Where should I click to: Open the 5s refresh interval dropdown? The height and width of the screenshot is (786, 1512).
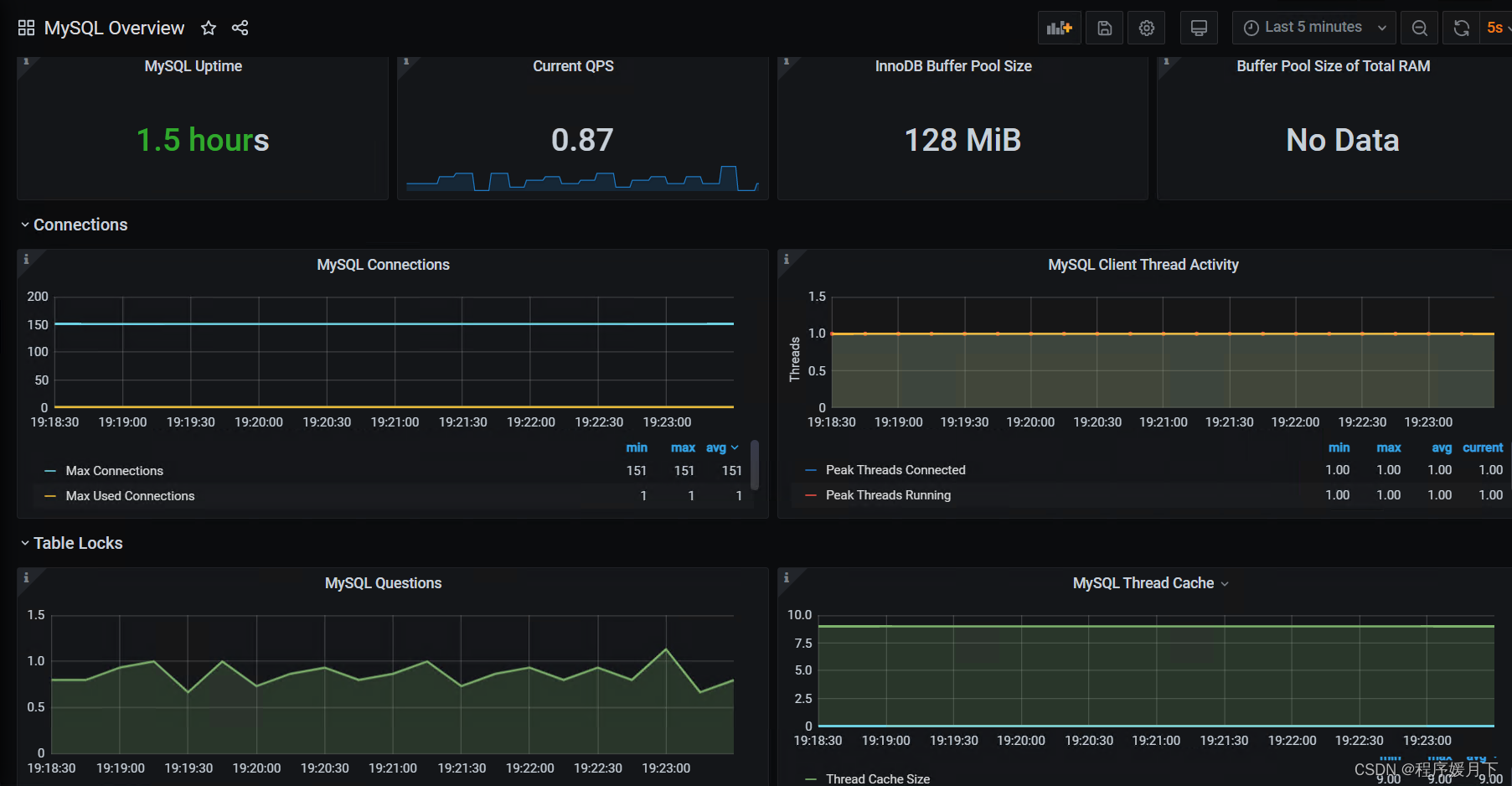coord(1498,28)
